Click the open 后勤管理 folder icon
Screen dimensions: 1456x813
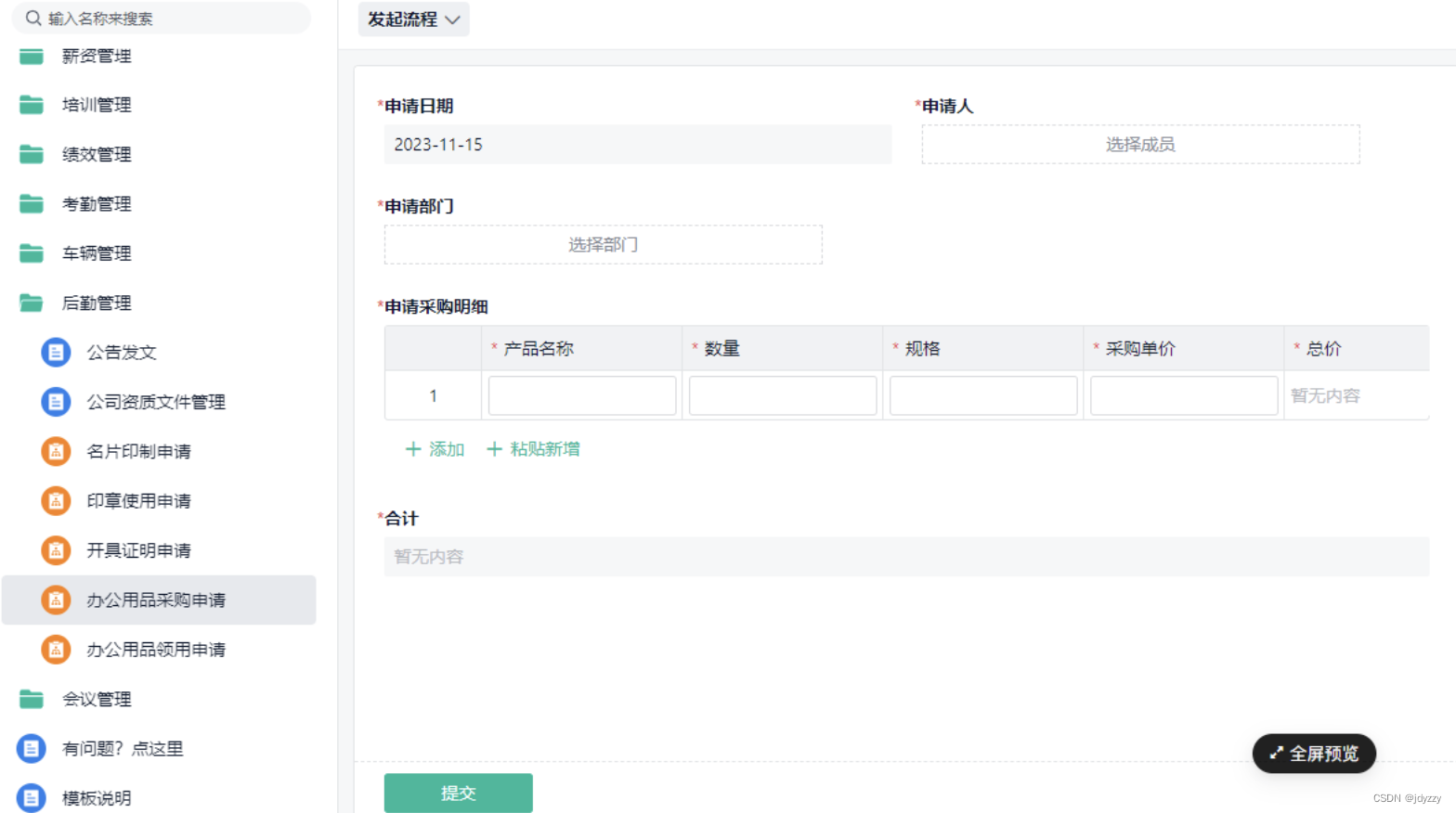tap(32, 303)
